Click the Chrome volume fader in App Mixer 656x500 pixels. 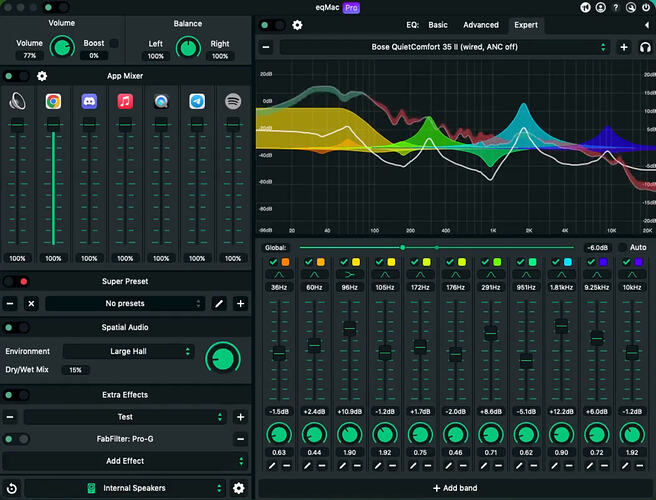coord(53,124)
